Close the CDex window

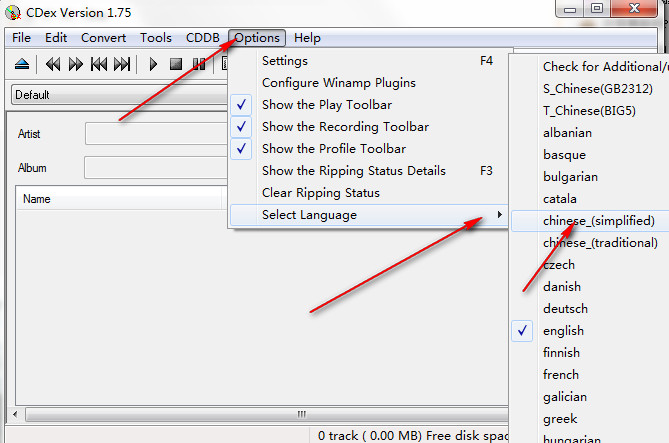(634, 9)
